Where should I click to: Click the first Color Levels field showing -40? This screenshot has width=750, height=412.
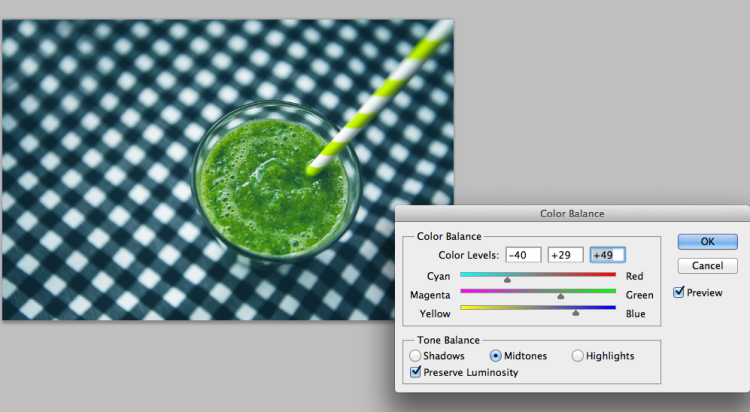click(x=523, y=255)
